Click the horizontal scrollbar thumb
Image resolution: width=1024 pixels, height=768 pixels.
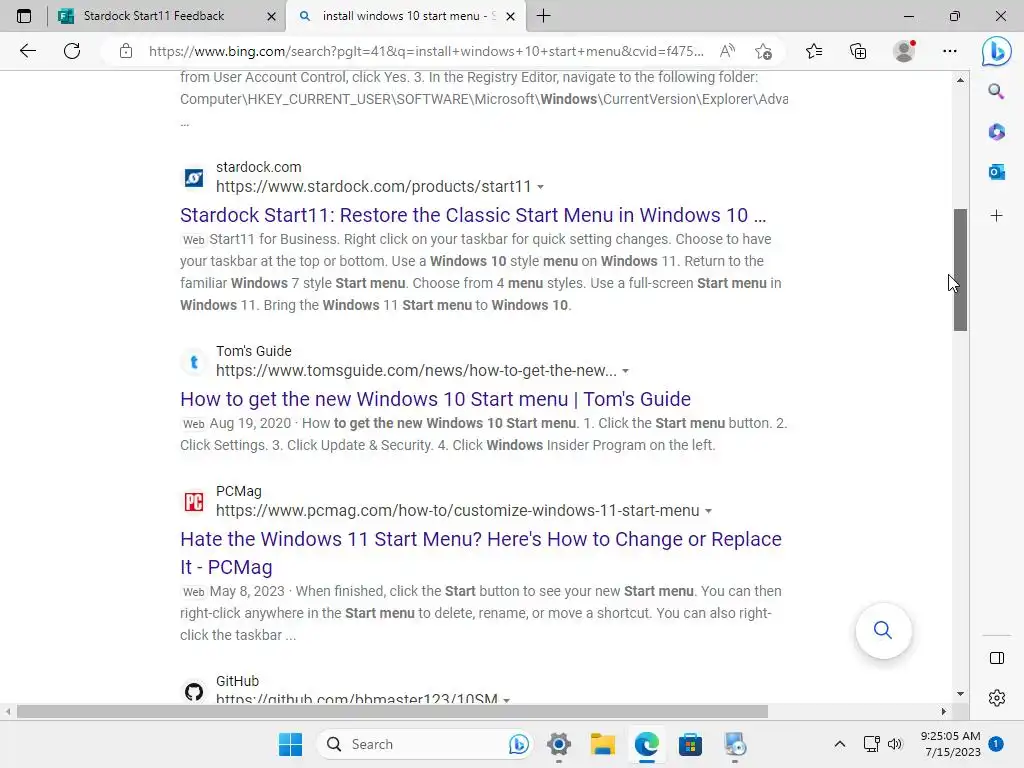tap(392, 711)
